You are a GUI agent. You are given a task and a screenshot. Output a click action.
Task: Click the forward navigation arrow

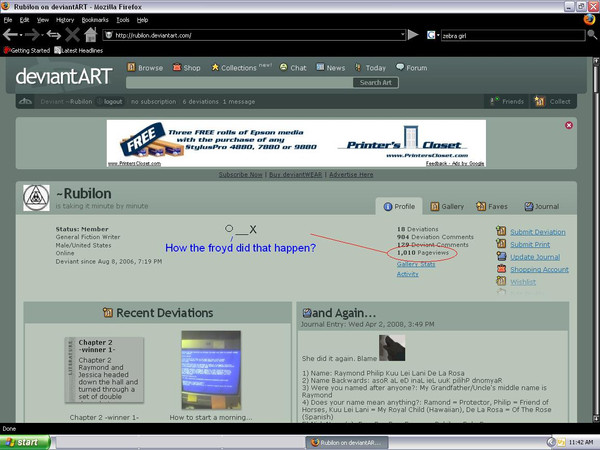(32, 35)
